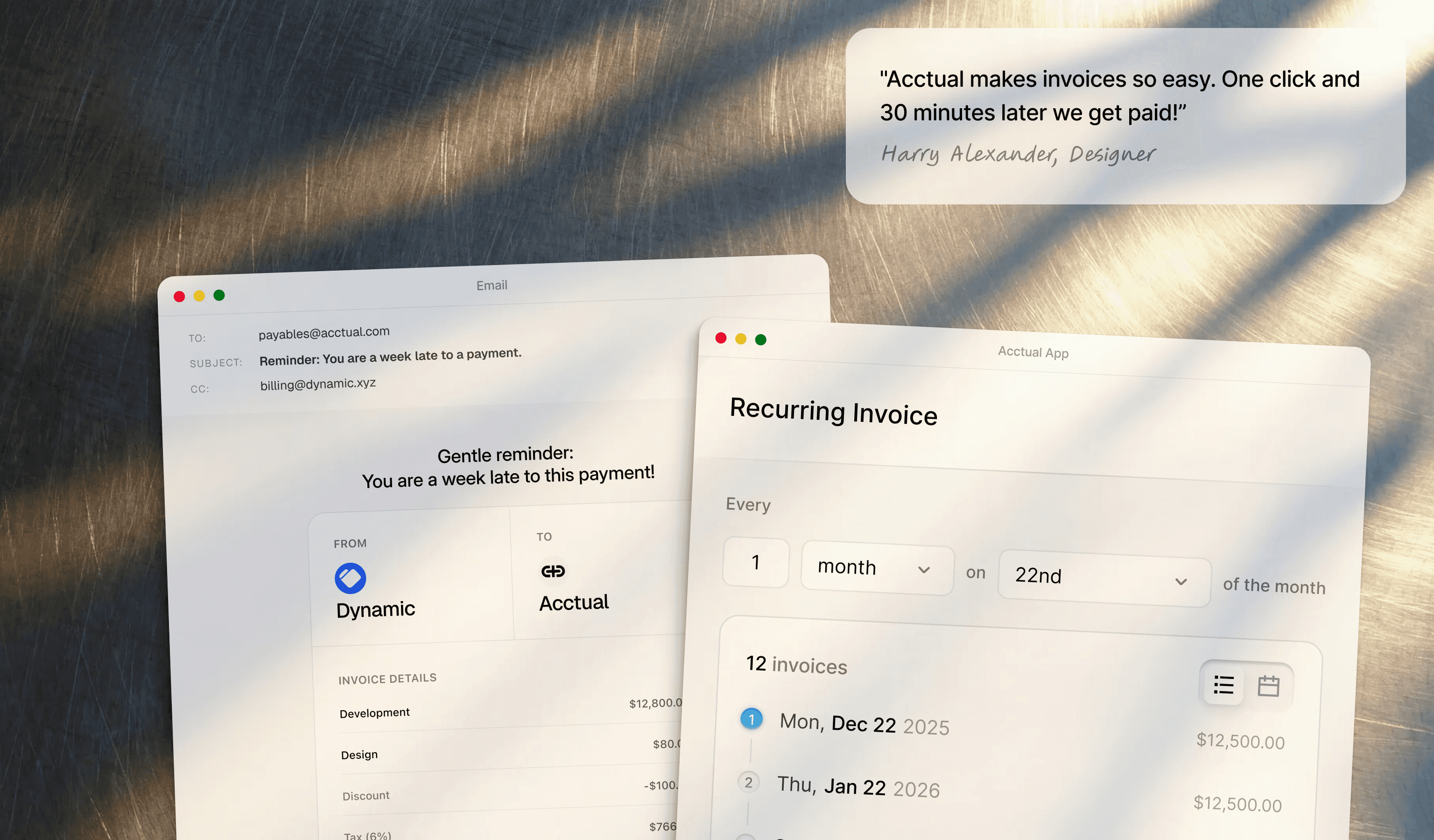
Task: Click the blue Dynamic logo icon
Action: 350,578
